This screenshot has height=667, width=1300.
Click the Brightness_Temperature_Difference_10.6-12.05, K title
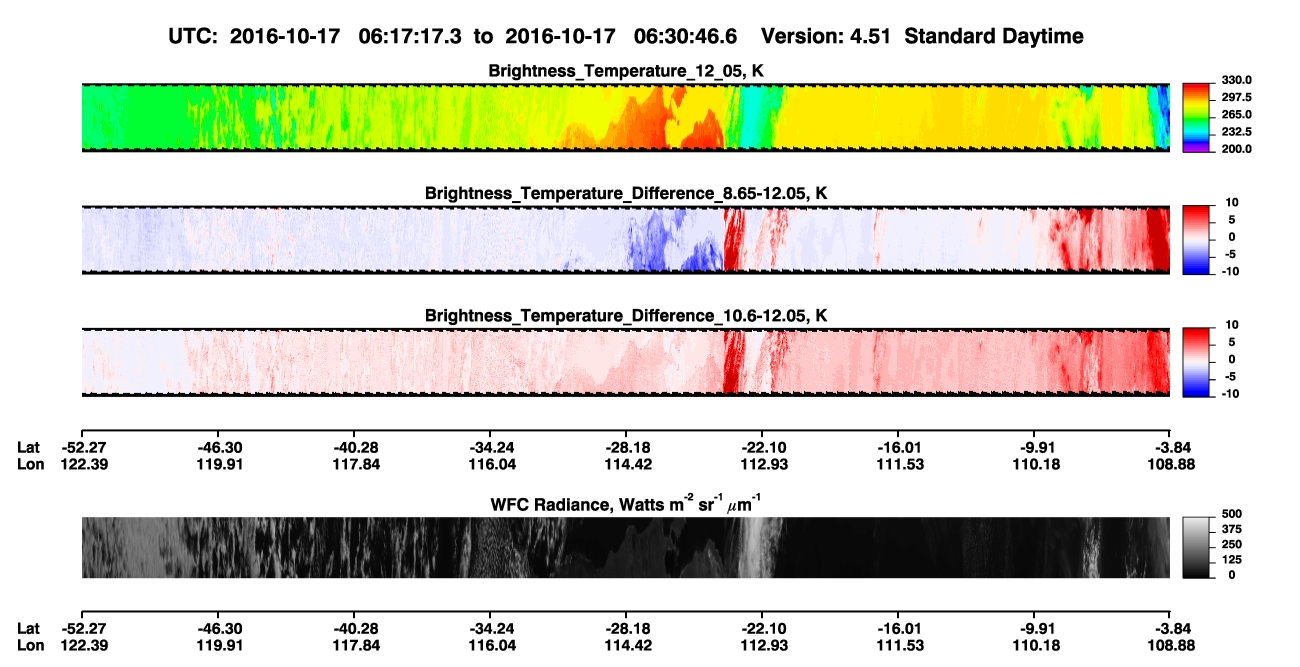pyautogui.click(x=626, y=316)
